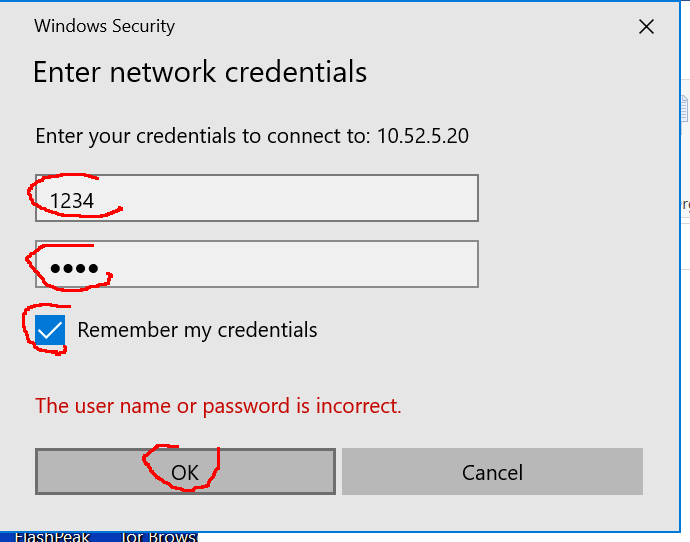Viewport: 690px width, 542px height.
Task: Click the red incorrect password error message
Action: click(x=218, y=406)
